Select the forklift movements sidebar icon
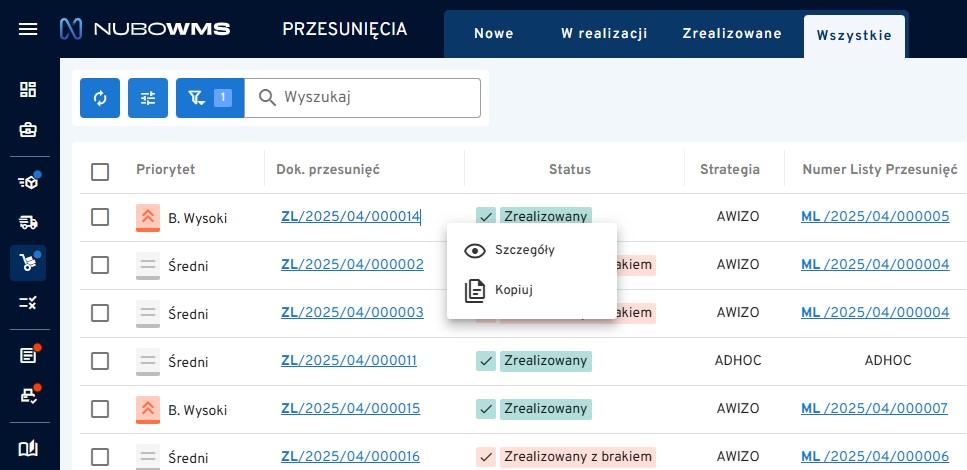The image size is (967, 470). click(x=29, y=262)
